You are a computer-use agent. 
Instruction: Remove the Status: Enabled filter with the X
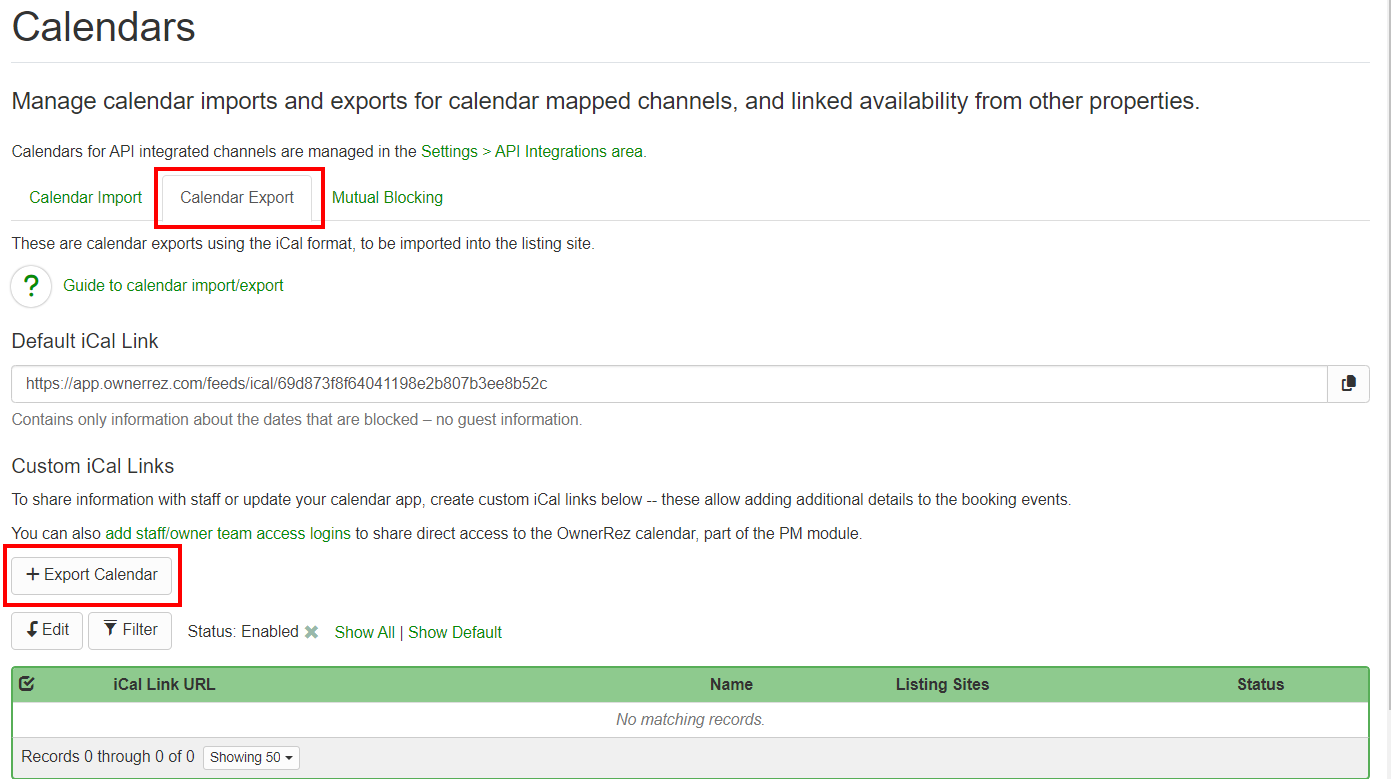coord(312,632)
